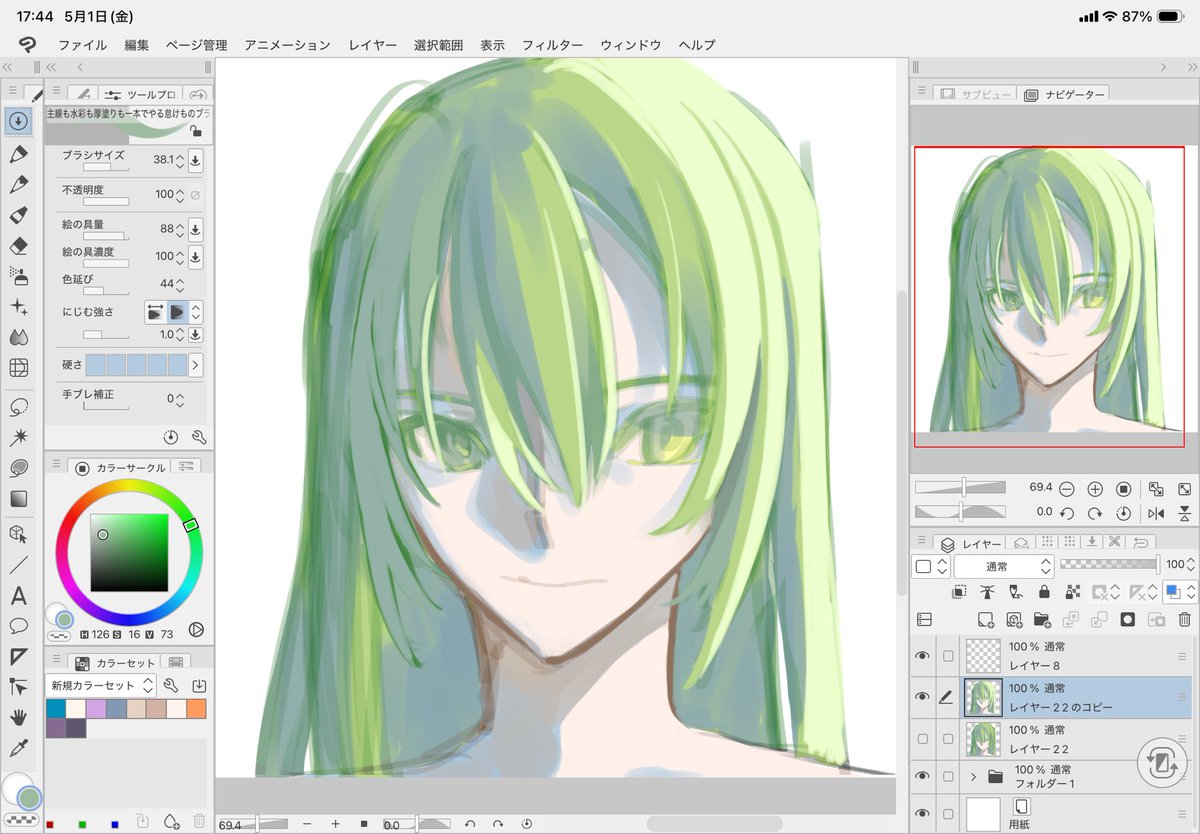1200x834 pixels.
Task: Adjust layer opacity 100 stepper
Action: point(1191,565)
